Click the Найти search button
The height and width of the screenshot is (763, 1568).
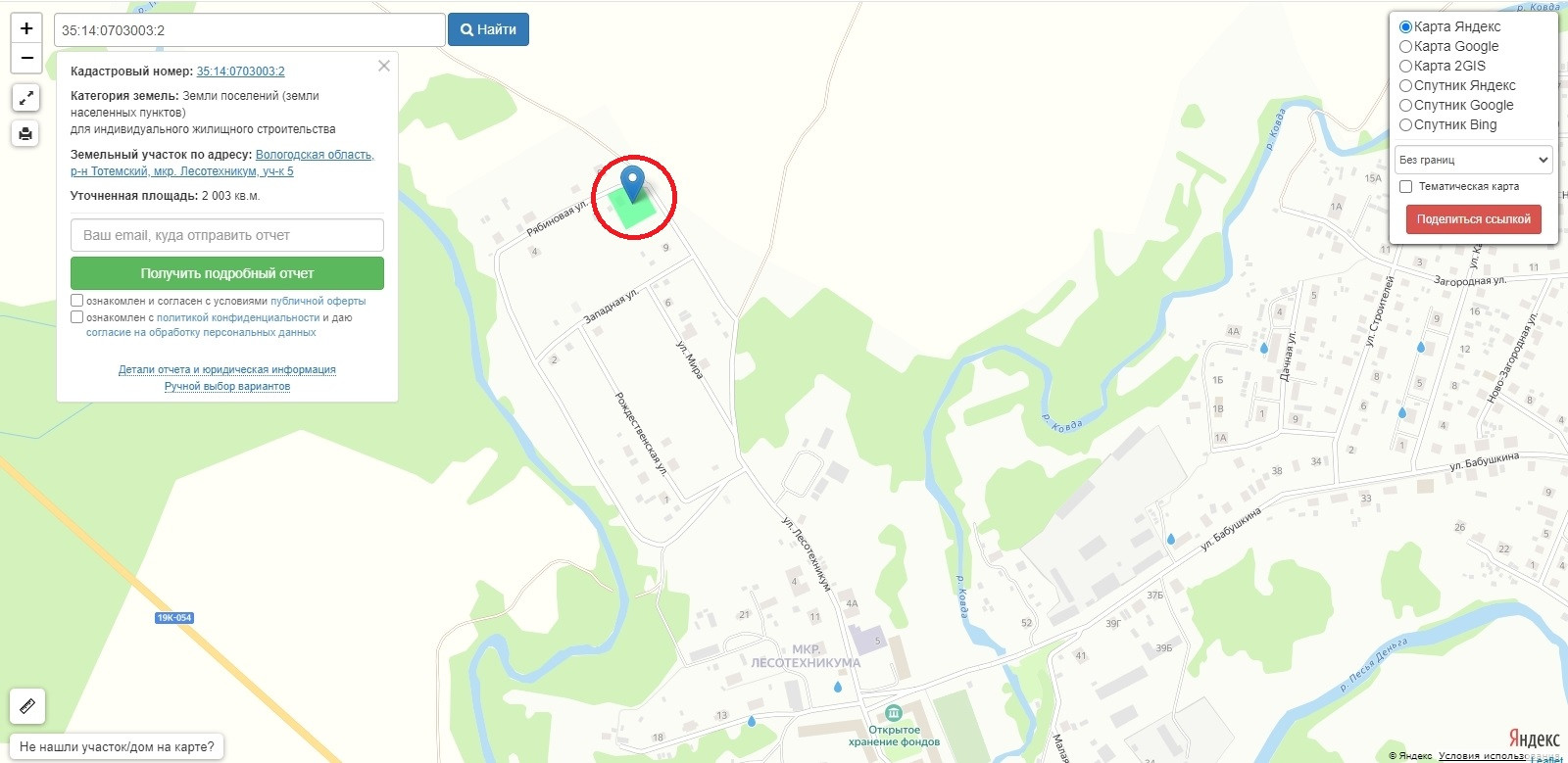click(488, 29)
